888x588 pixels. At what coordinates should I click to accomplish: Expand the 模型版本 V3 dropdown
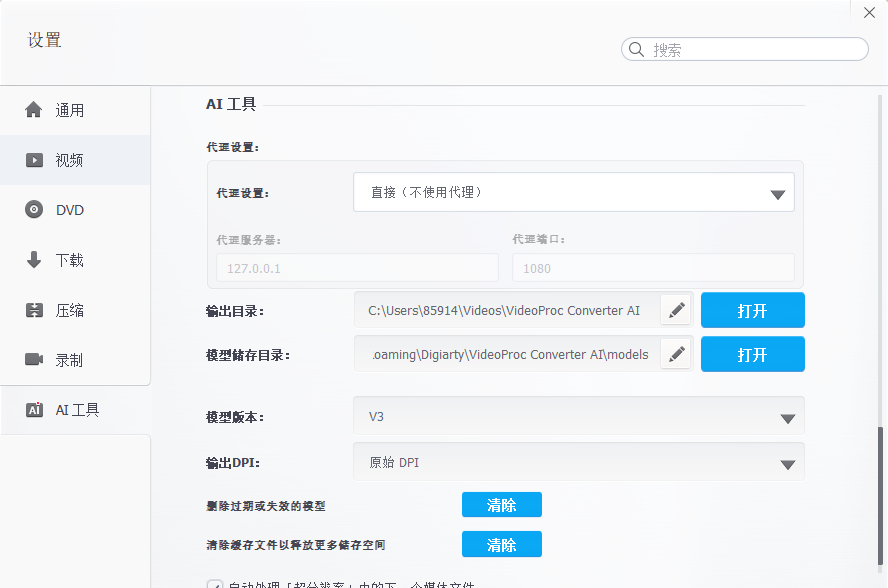click(579, 416)
